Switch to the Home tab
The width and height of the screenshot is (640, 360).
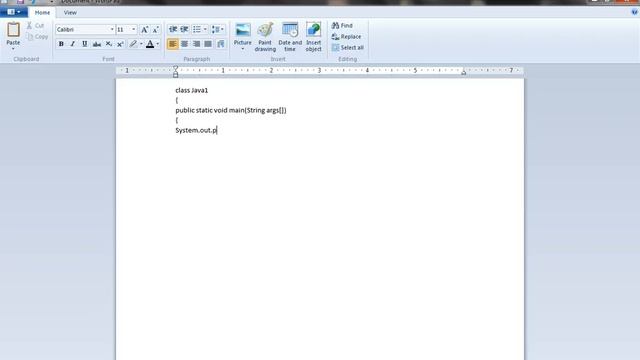click(42, 13)
